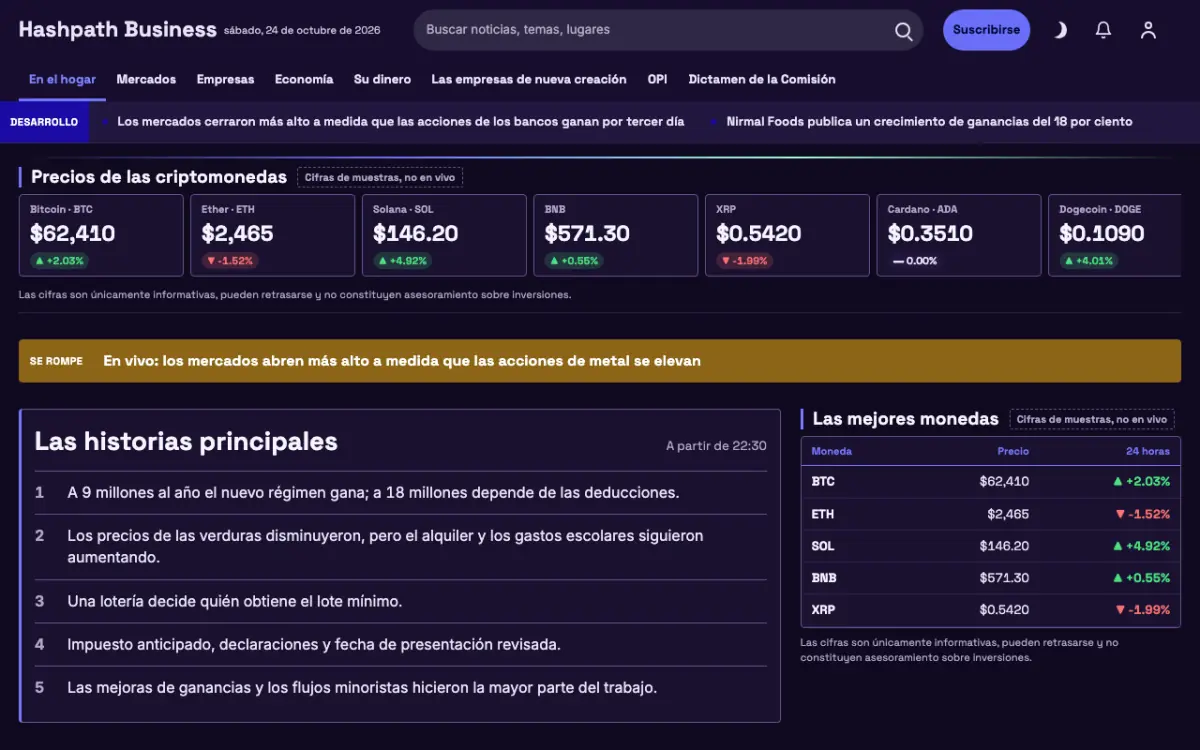The image size is (1200, 750).
Task: Open Dictamen de la Comisión tab
Action: click(x=762, y=79)
